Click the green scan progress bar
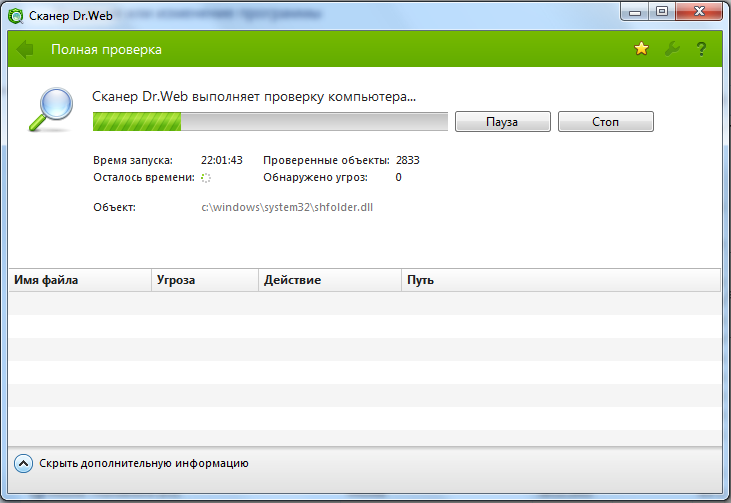The width and height of the screenshot is (731, 503). tap(270, 122)
